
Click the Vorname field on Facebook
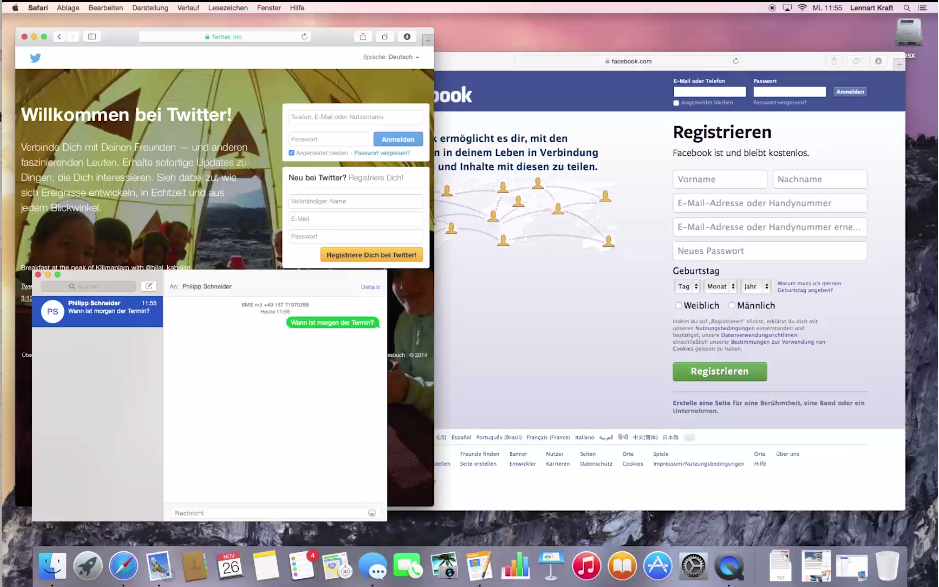coord(720,179)
